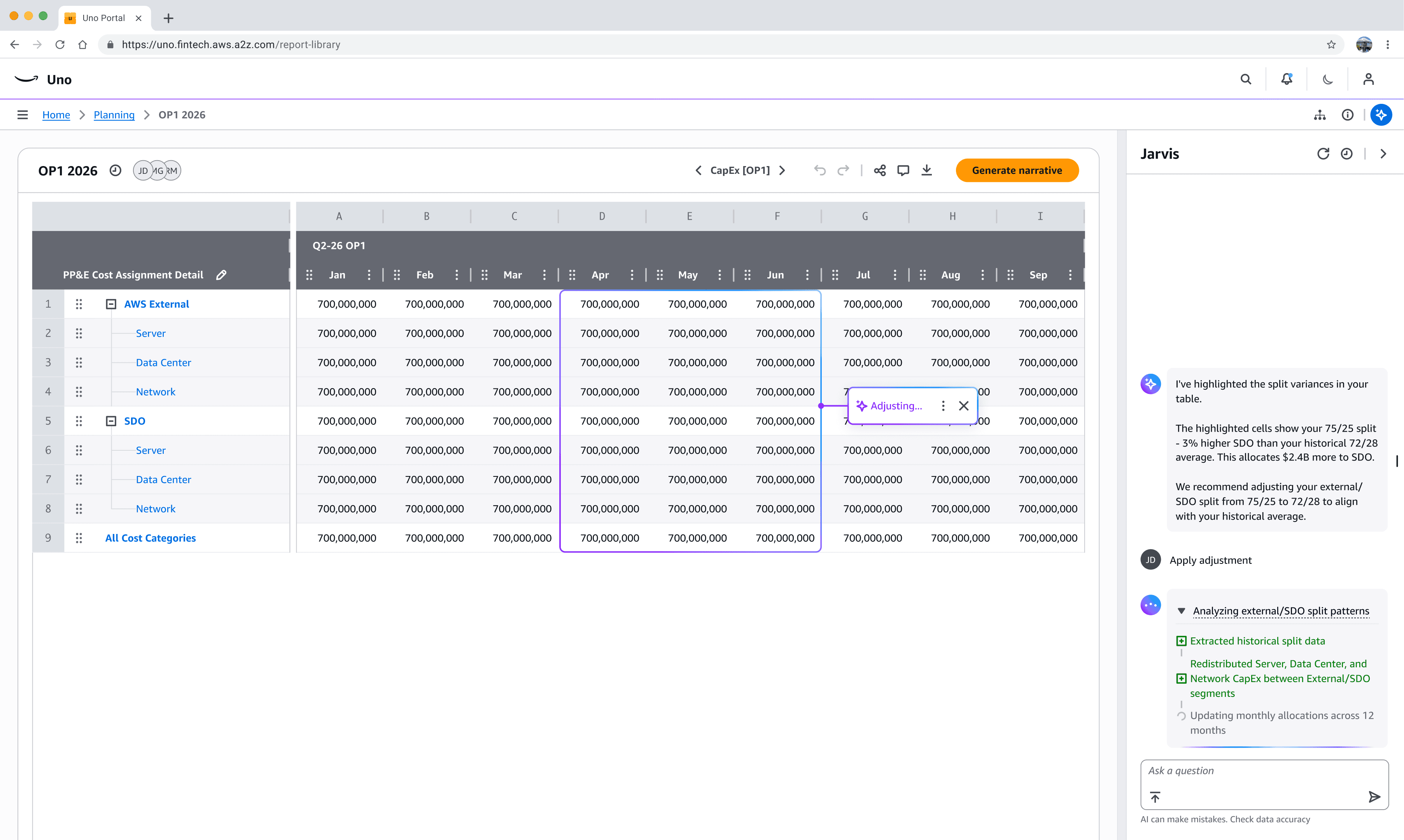Click the share icon in report toolbar
The image size is (1404, 840).
point(879,170)
